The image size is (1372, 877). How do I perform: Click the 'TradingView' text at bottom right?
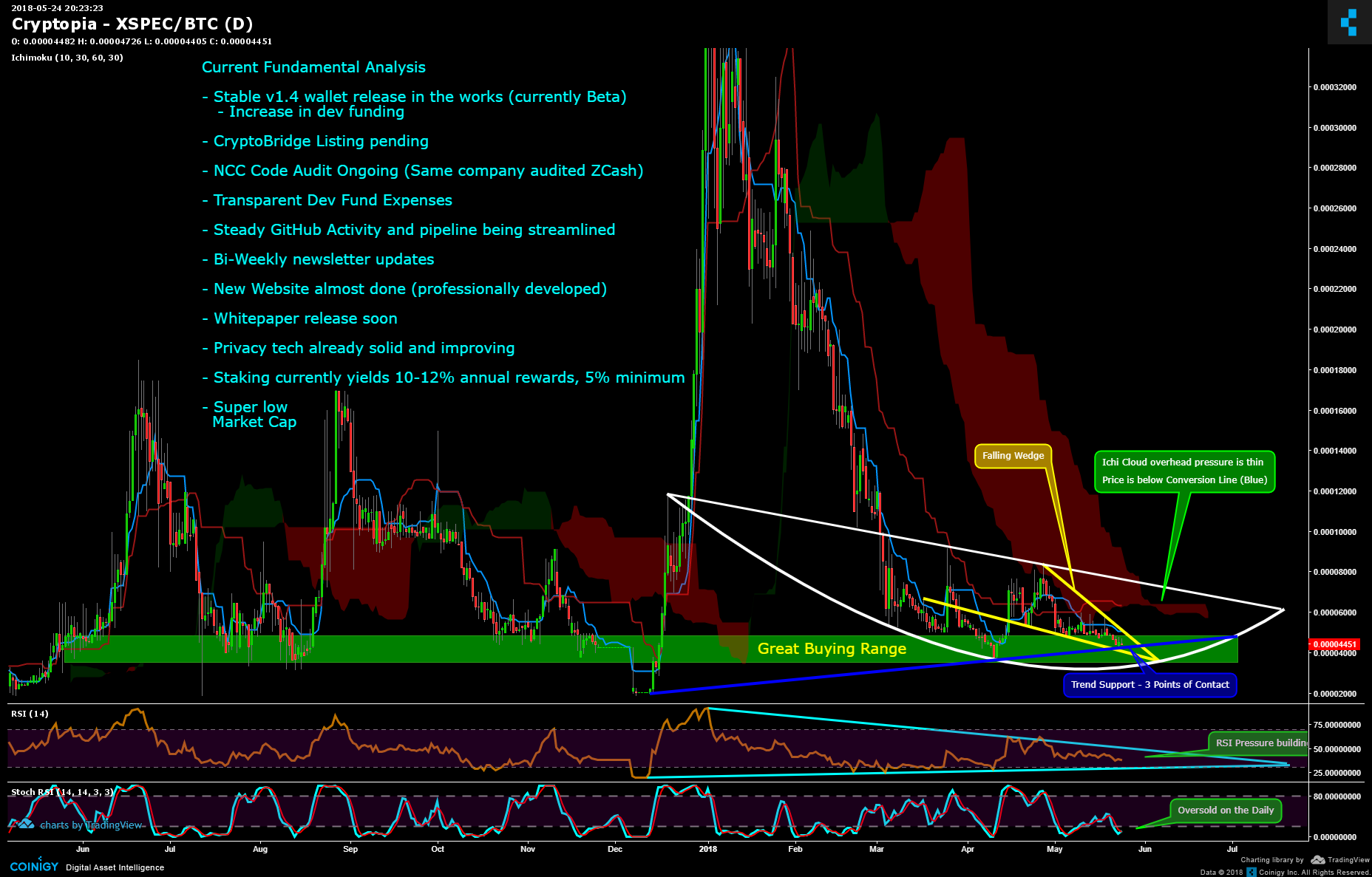(1348, 860)
